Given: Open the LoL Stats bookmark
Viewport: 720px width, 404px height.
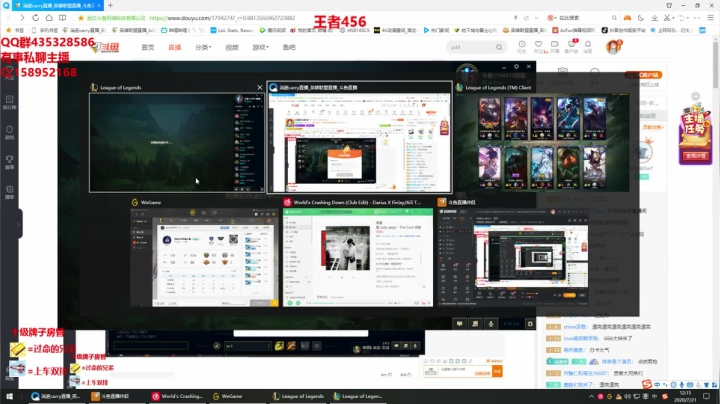Looking at the screenshot, I should 232,30.
